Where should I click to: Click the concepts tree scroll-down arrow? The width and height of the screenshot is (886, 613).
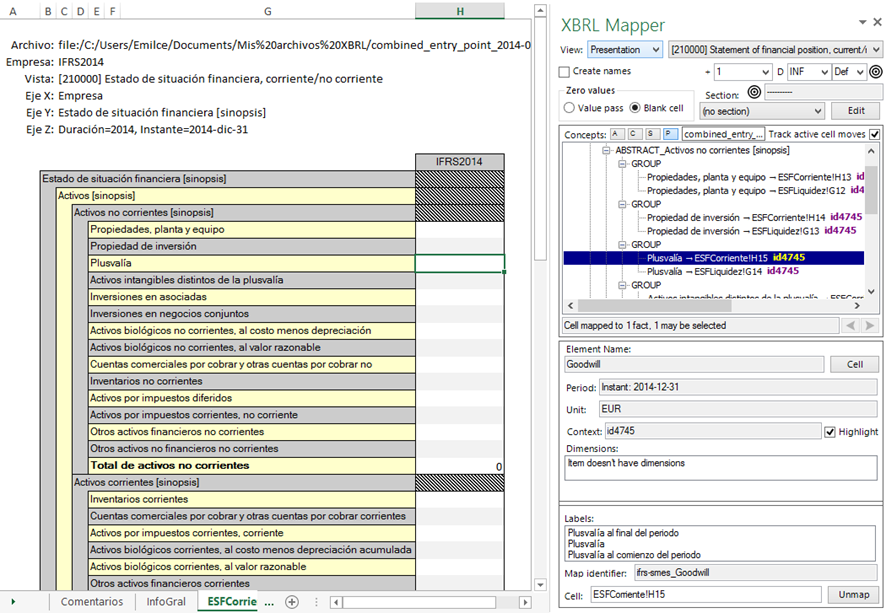click(x=871, y=292)
